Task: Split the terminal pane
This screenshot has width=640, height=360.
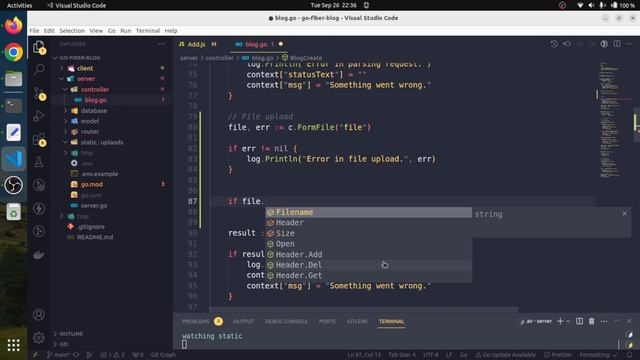Action: click(x=579, y=321)
